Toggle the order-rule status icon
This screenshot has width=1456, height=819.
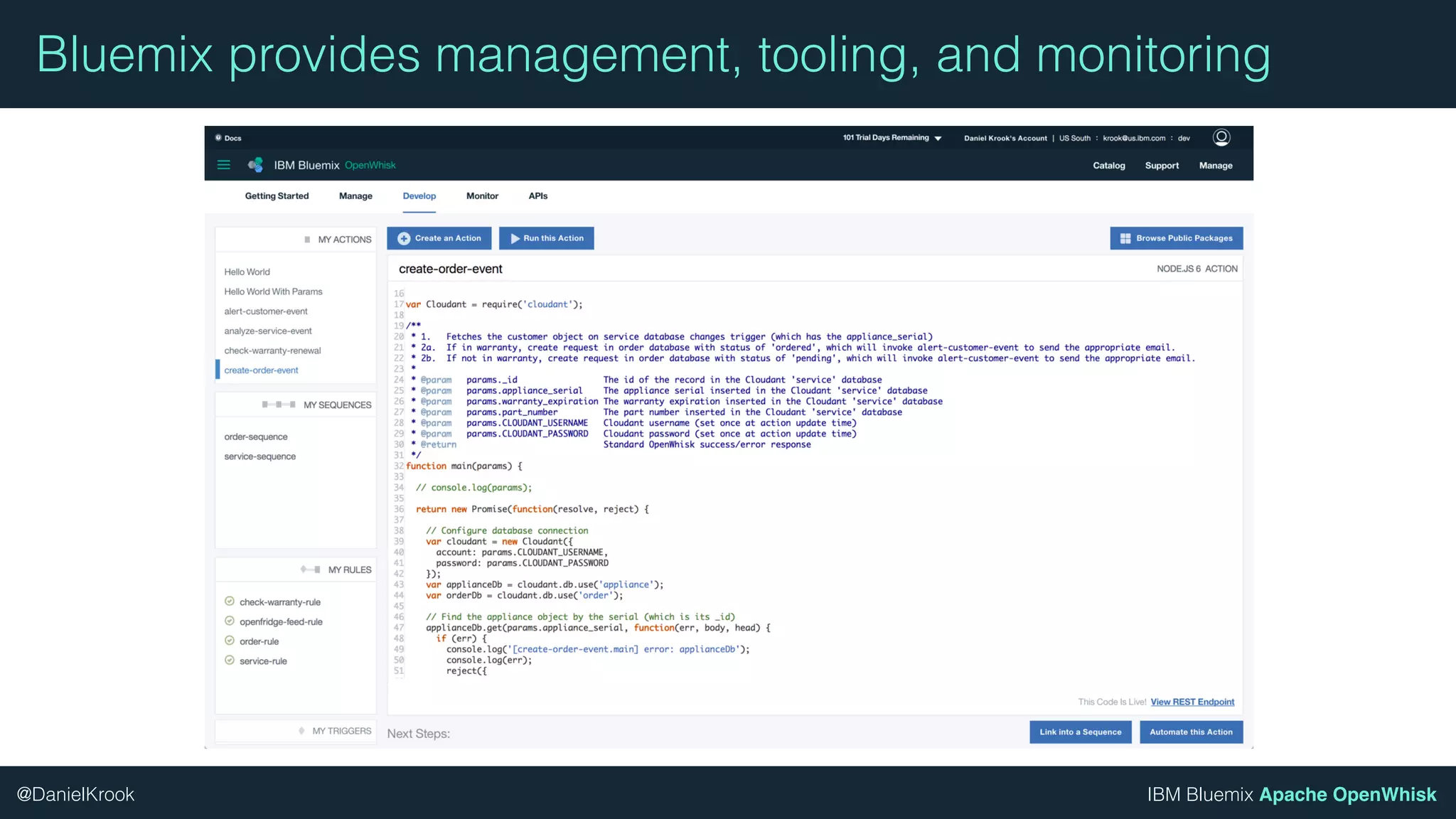tap(230, 641)
